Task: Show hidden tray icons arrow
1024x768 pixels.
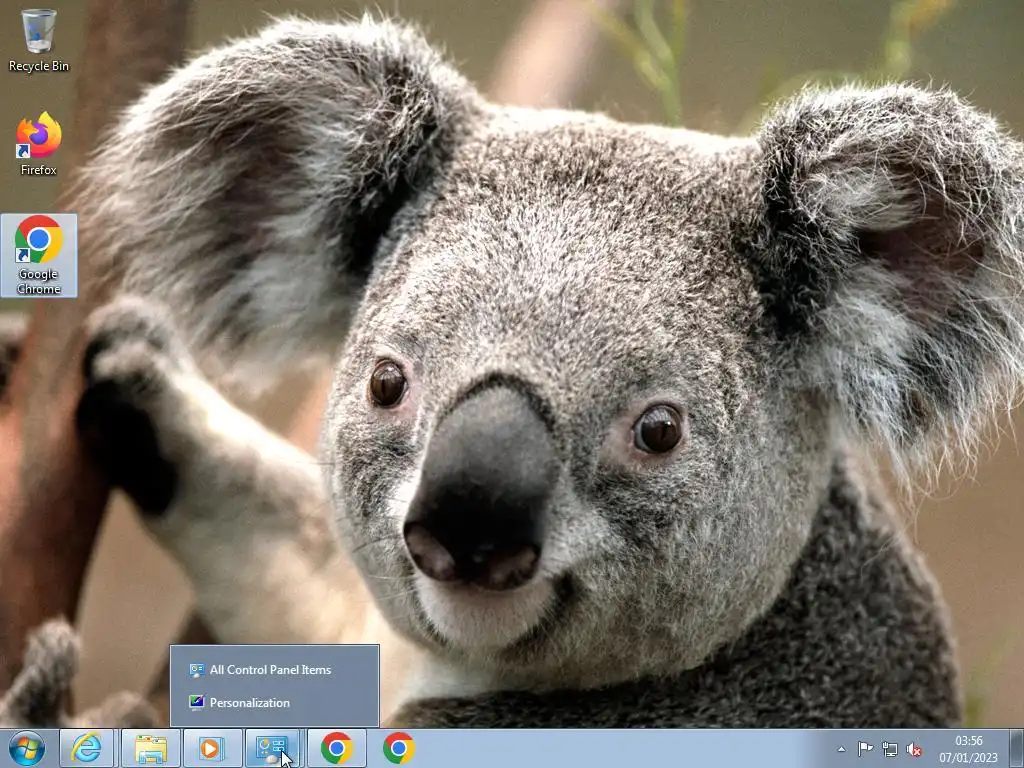Action: [841, 749]
